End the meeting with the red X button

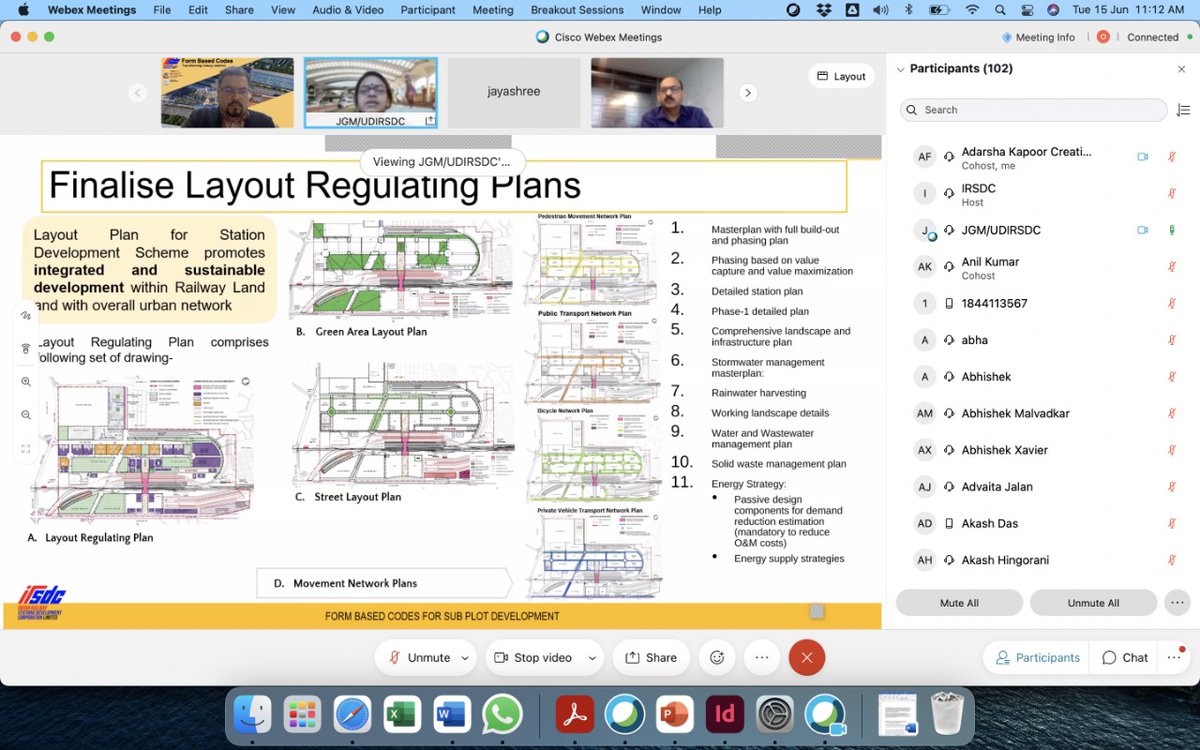[806, 657]
